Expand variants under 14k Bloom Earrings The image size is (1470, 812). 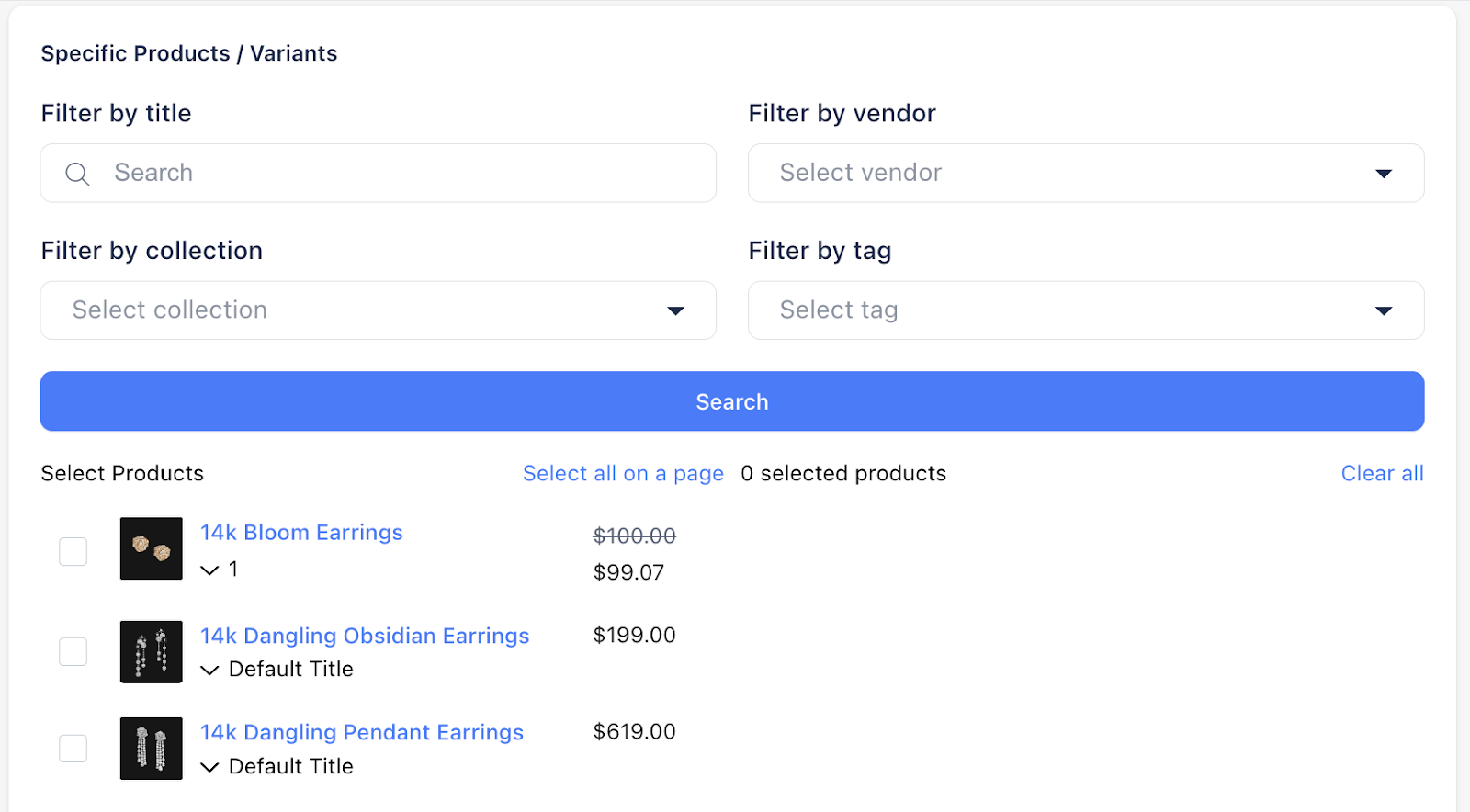pyautogui.click(x=210, y=570)
